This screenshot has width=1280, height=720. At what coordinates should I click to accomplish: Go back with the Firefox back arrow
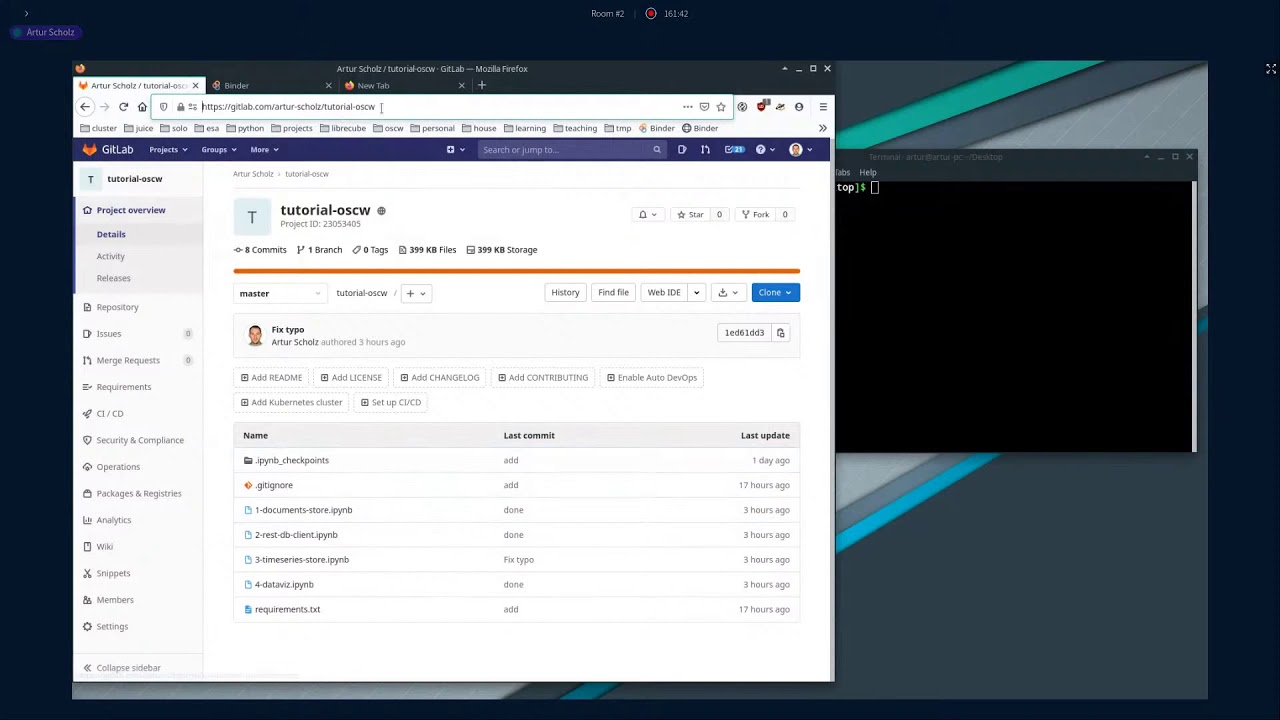(85, 107)
